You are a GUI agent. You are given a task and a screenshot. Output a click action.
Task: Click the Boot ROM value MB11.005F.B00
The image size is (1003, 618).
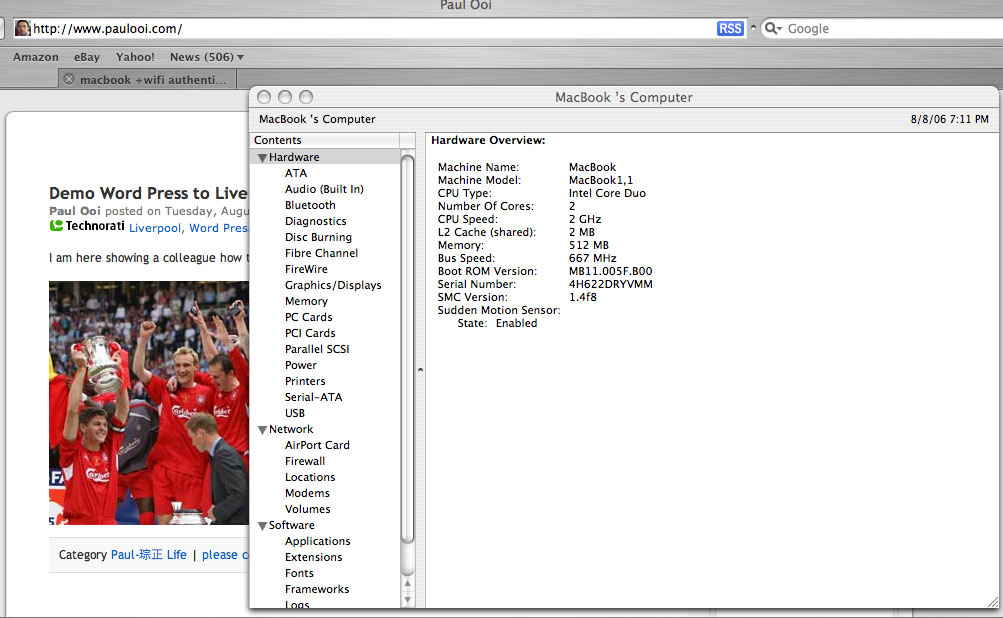pos(610,271)
